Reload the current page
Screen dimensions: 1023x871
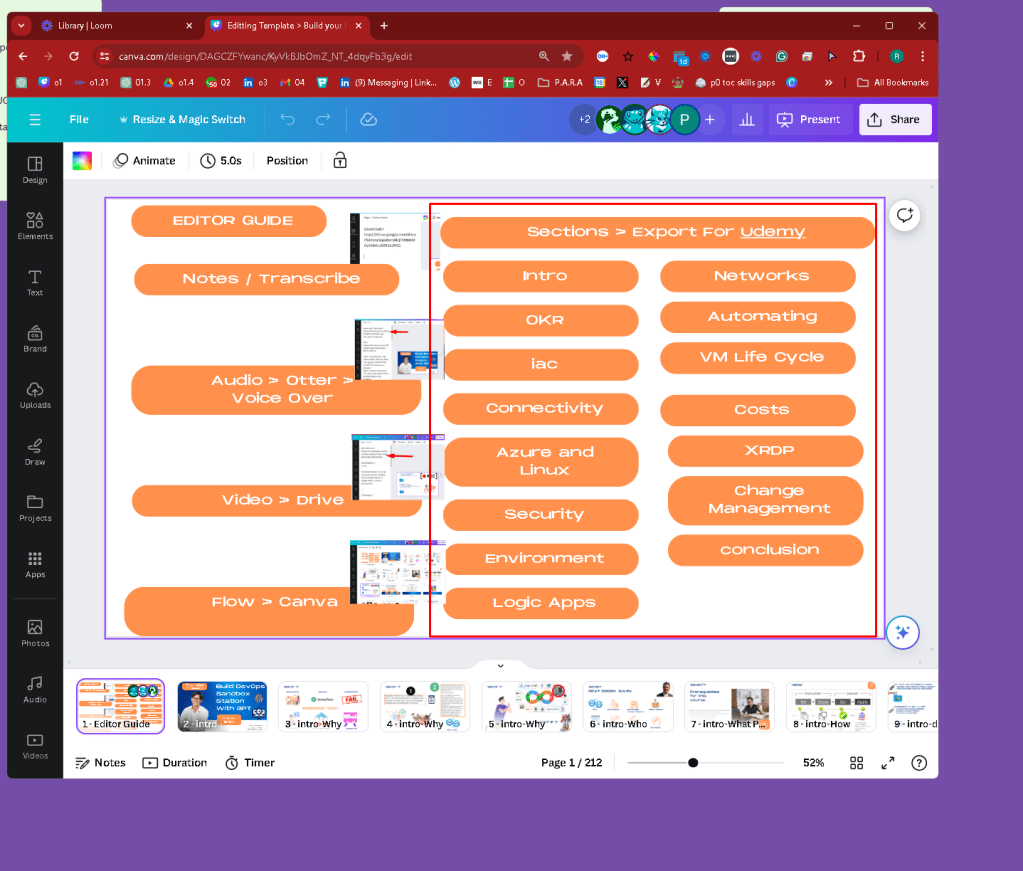pos(74,56)
